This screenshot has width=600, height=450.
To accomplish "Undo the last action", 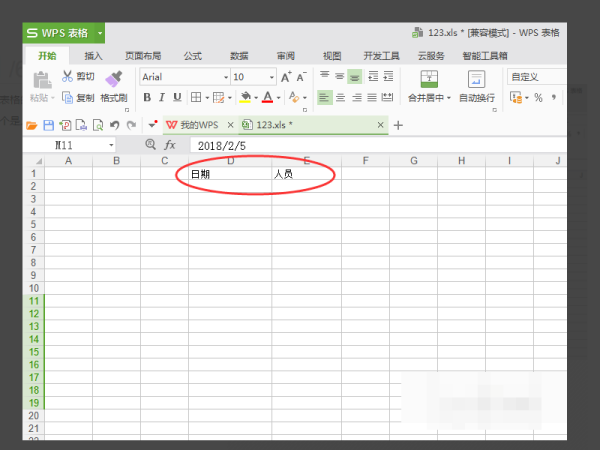I will pos(114,125).
